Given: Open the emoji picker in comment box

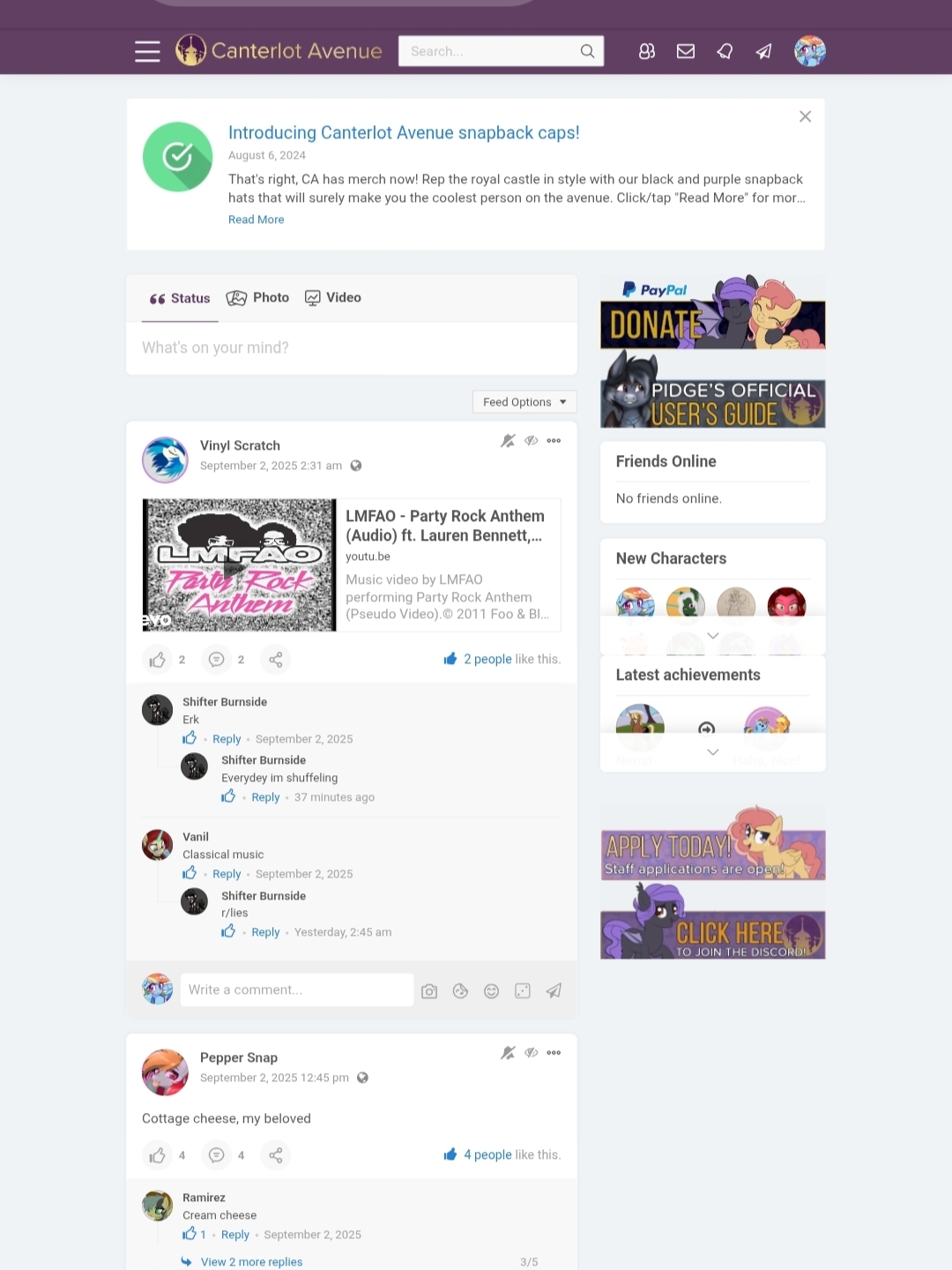Looking at the screenshot, I should (492, 991).
